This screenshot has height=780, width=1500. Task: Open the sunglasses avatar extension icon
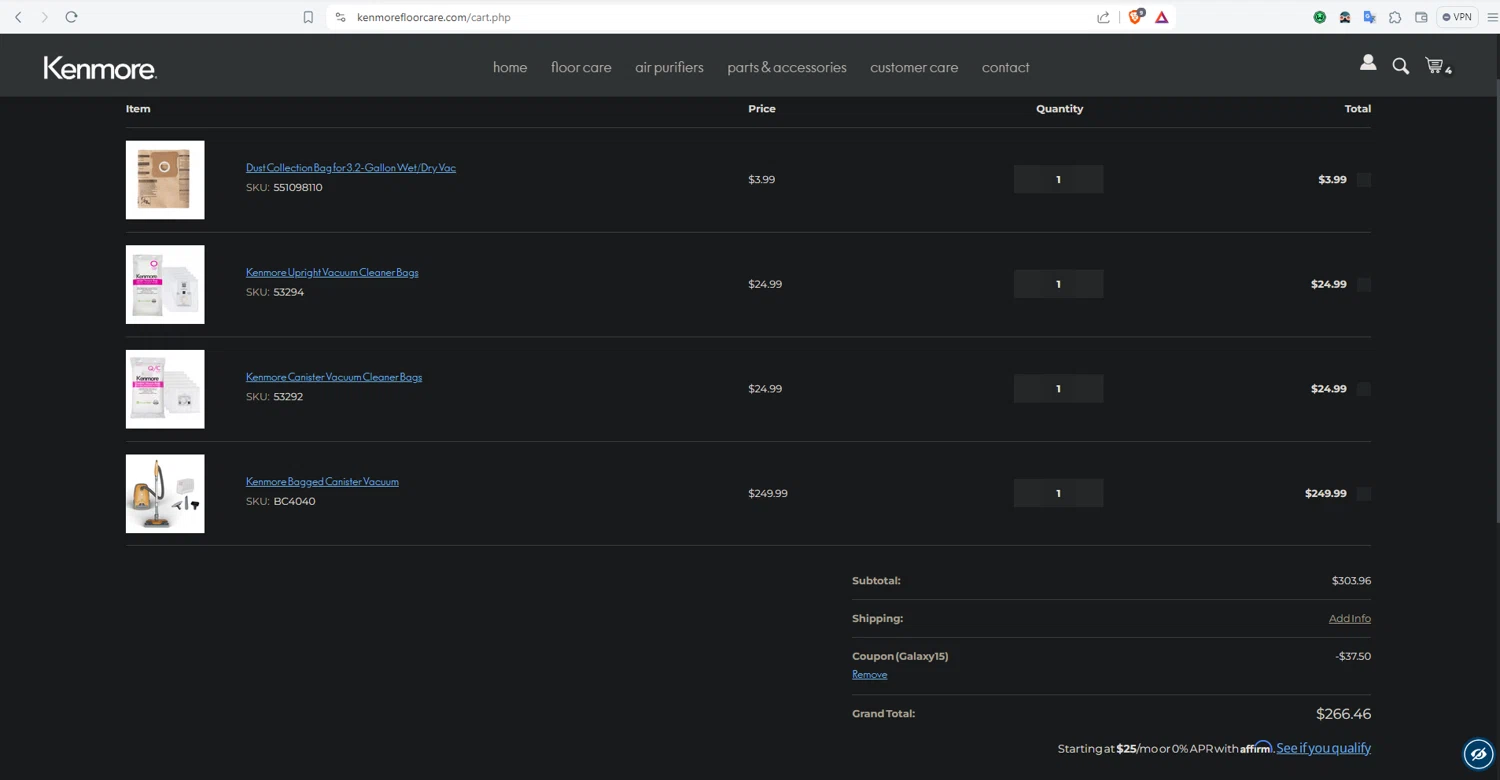click(x=1345, y=17)
